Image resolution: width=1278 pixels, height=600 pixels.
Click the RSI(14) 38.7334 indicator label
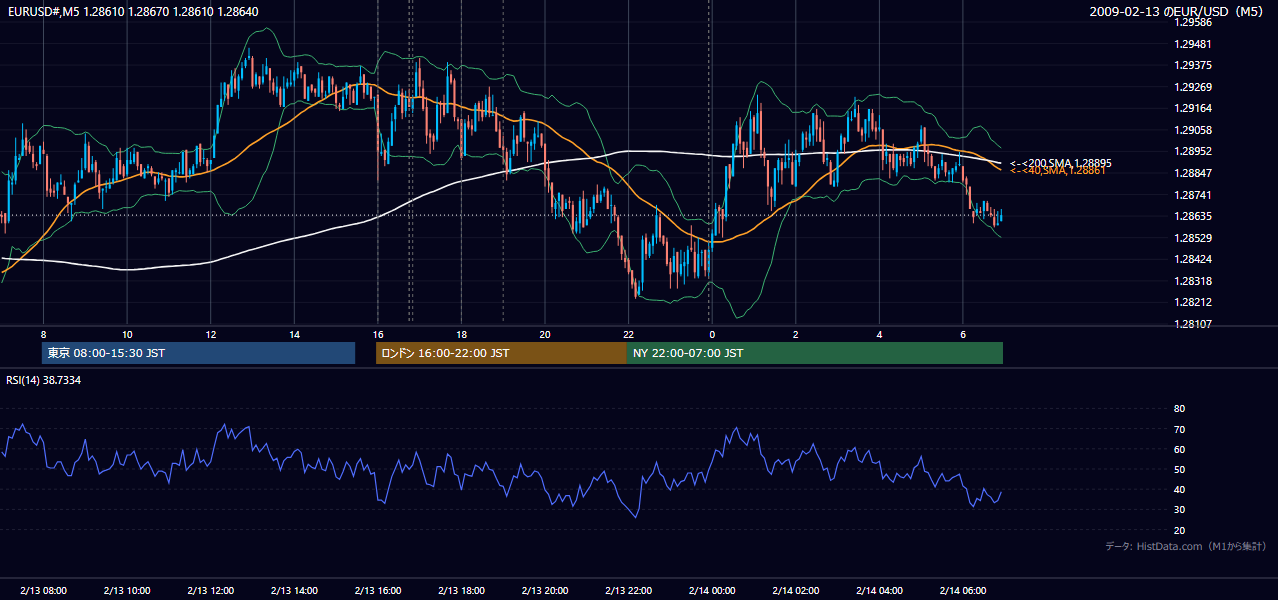pos(44,381)
